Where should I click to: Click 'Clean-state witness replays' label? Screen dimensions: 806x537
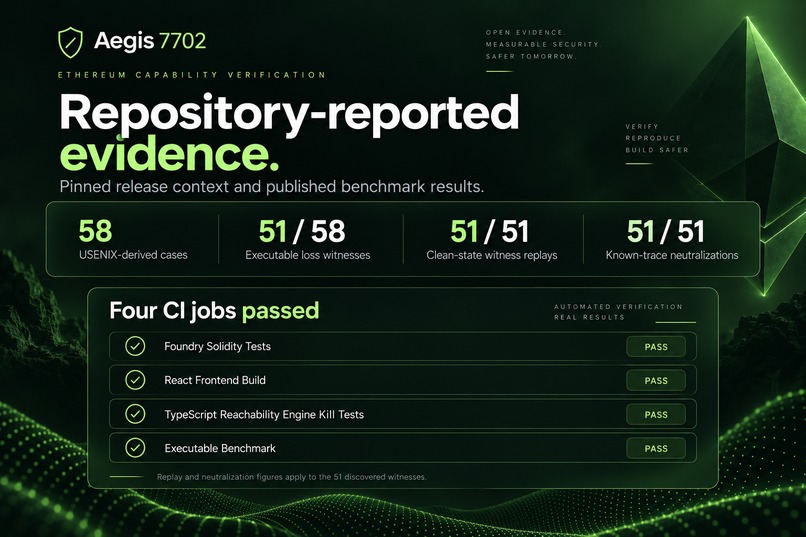point(492,255)
